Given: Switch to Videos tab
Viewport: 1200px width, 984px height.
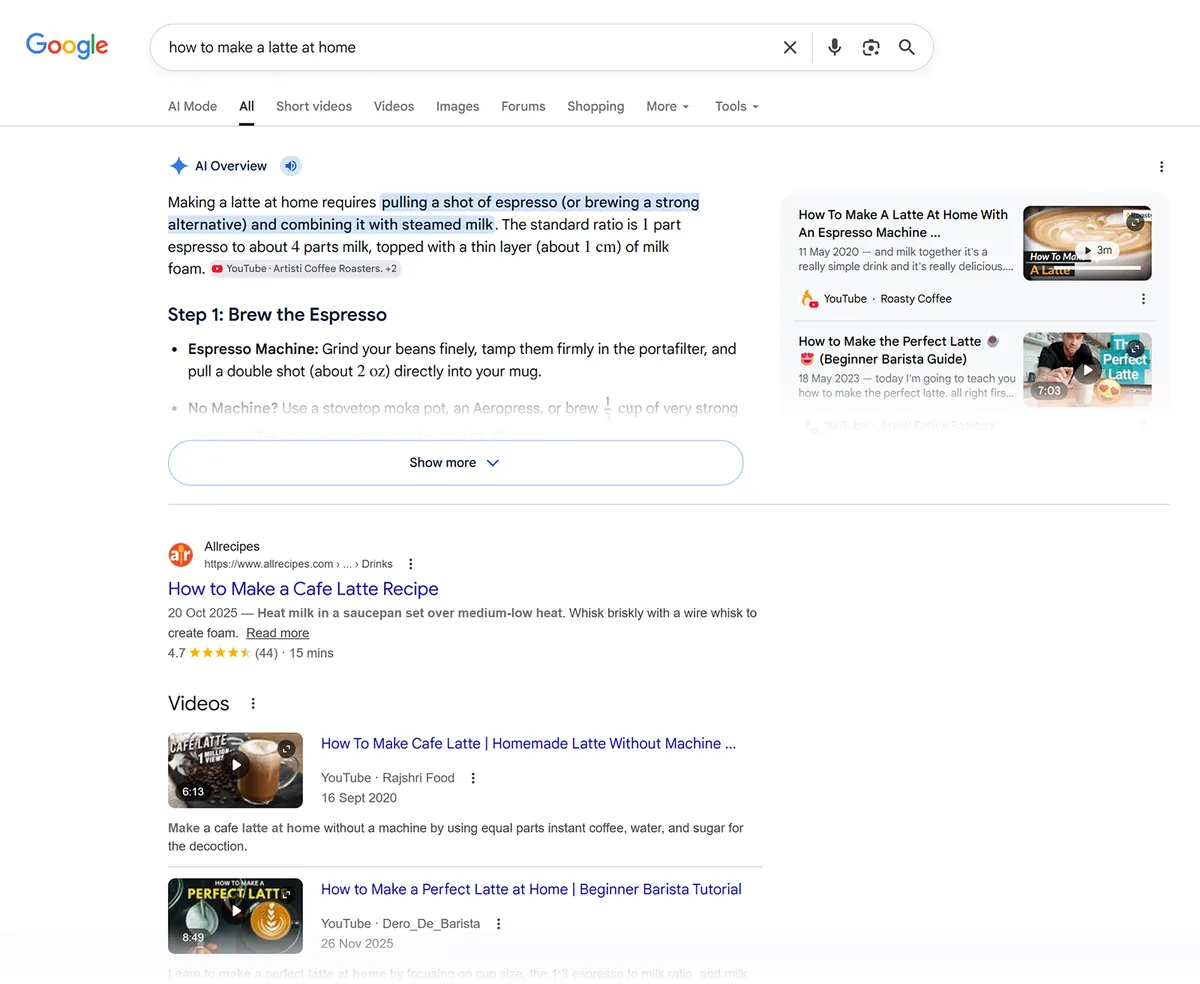Looking at the screenshot, I should point(394,106).
